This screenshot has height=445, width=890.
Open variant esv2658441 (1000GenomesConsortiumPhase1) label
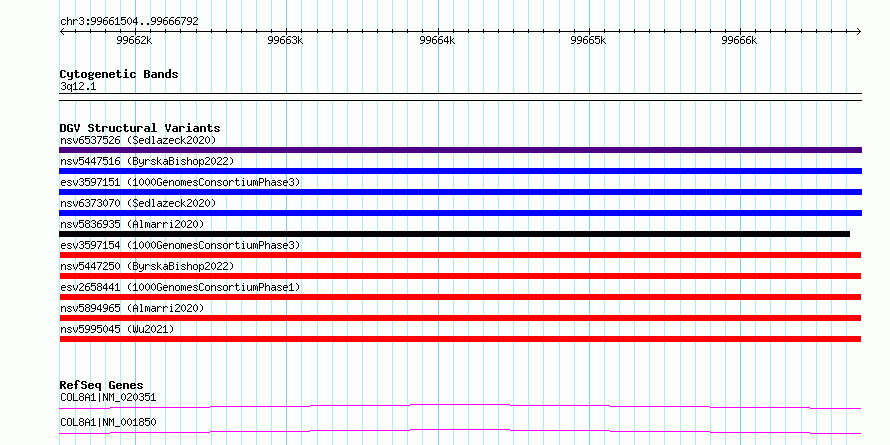[x=180, y=287]
